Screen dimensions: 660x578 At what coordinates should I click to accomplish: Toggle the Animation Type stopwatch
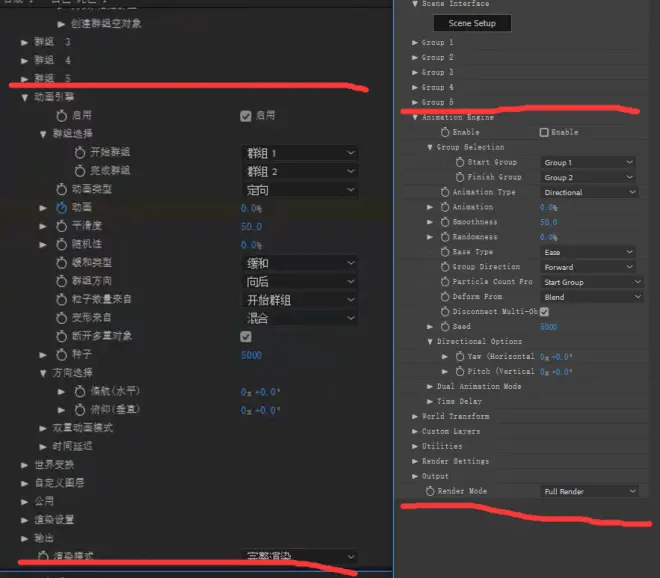[x=445, y=192]
